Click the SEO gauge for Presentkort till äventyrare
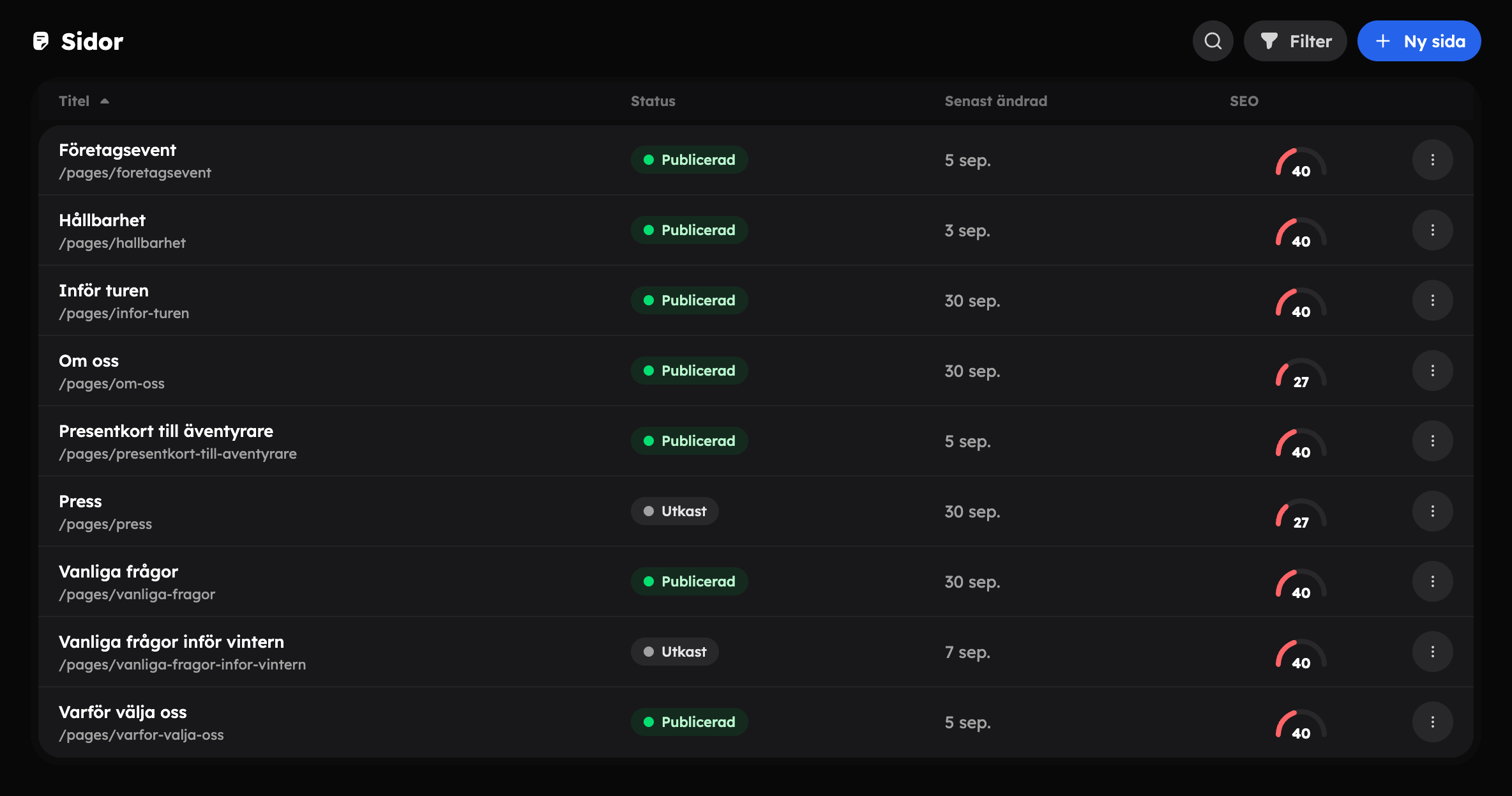 tap(1301, 444)
